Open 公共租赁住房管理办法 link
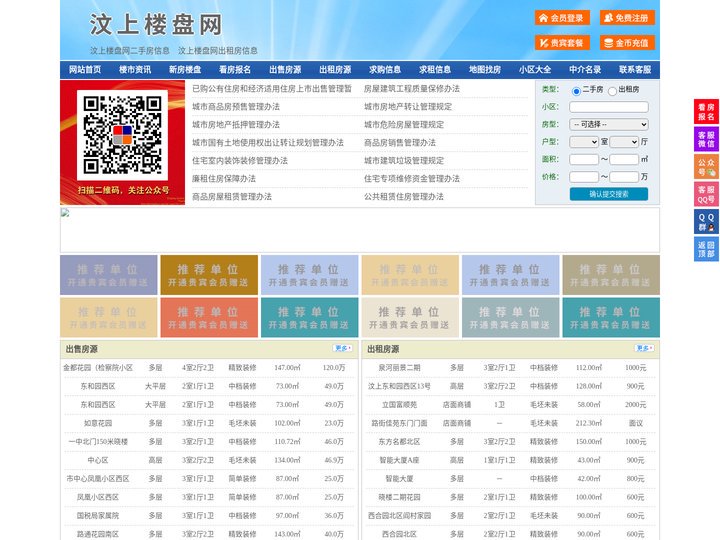This screenshot has width=720, height=540. coord(404,197)
